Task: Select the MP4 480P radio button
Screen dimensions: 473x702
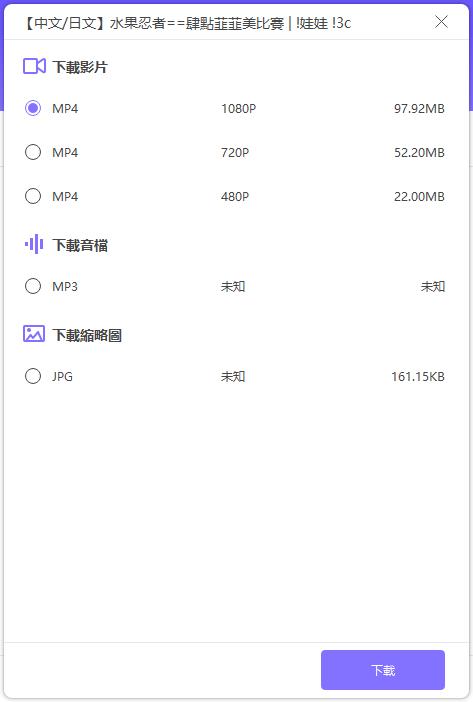Action: [33, 196]
